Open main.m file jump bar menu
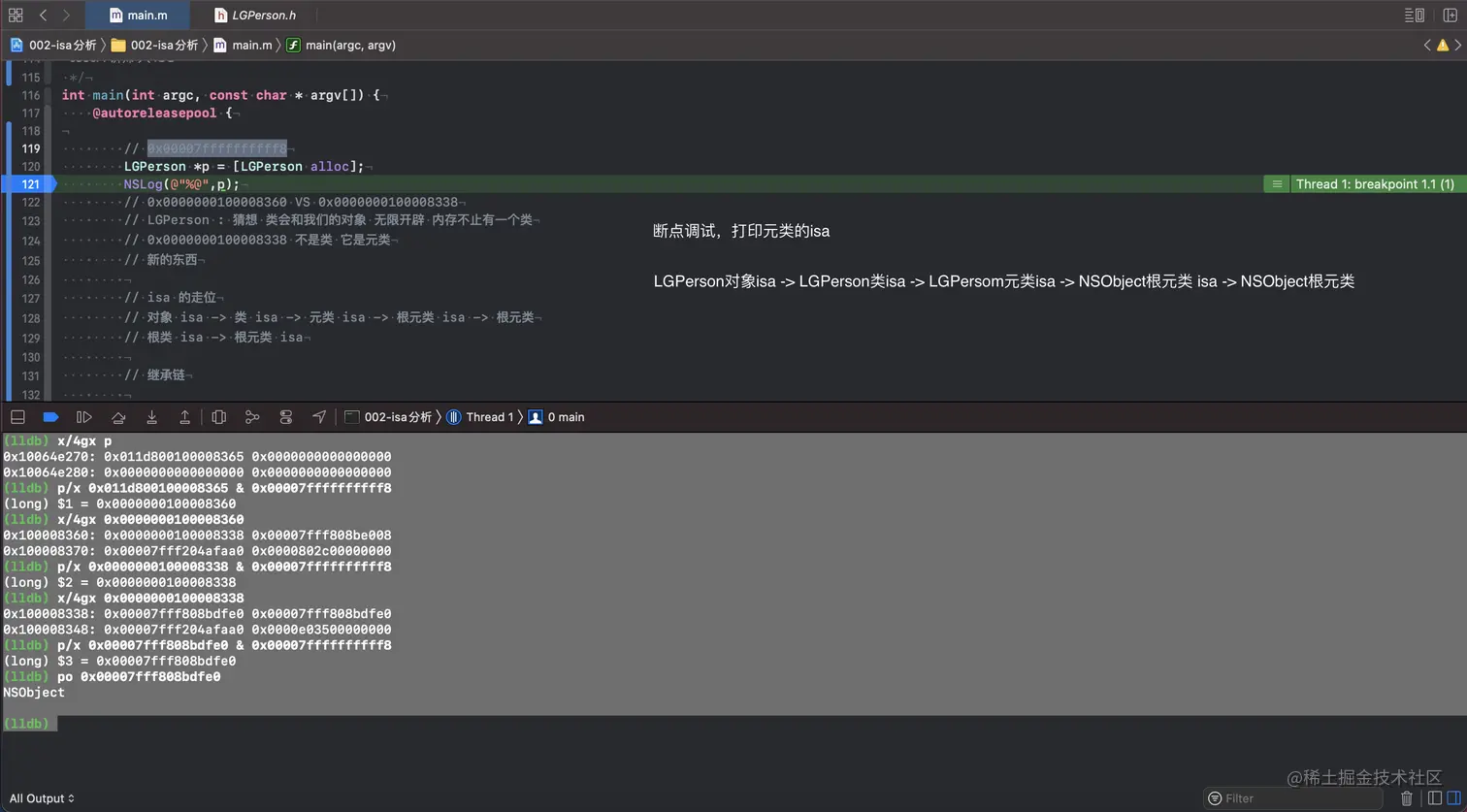Screen dimensions: 1467x812 pyautogui.click(x=243, y=45)
